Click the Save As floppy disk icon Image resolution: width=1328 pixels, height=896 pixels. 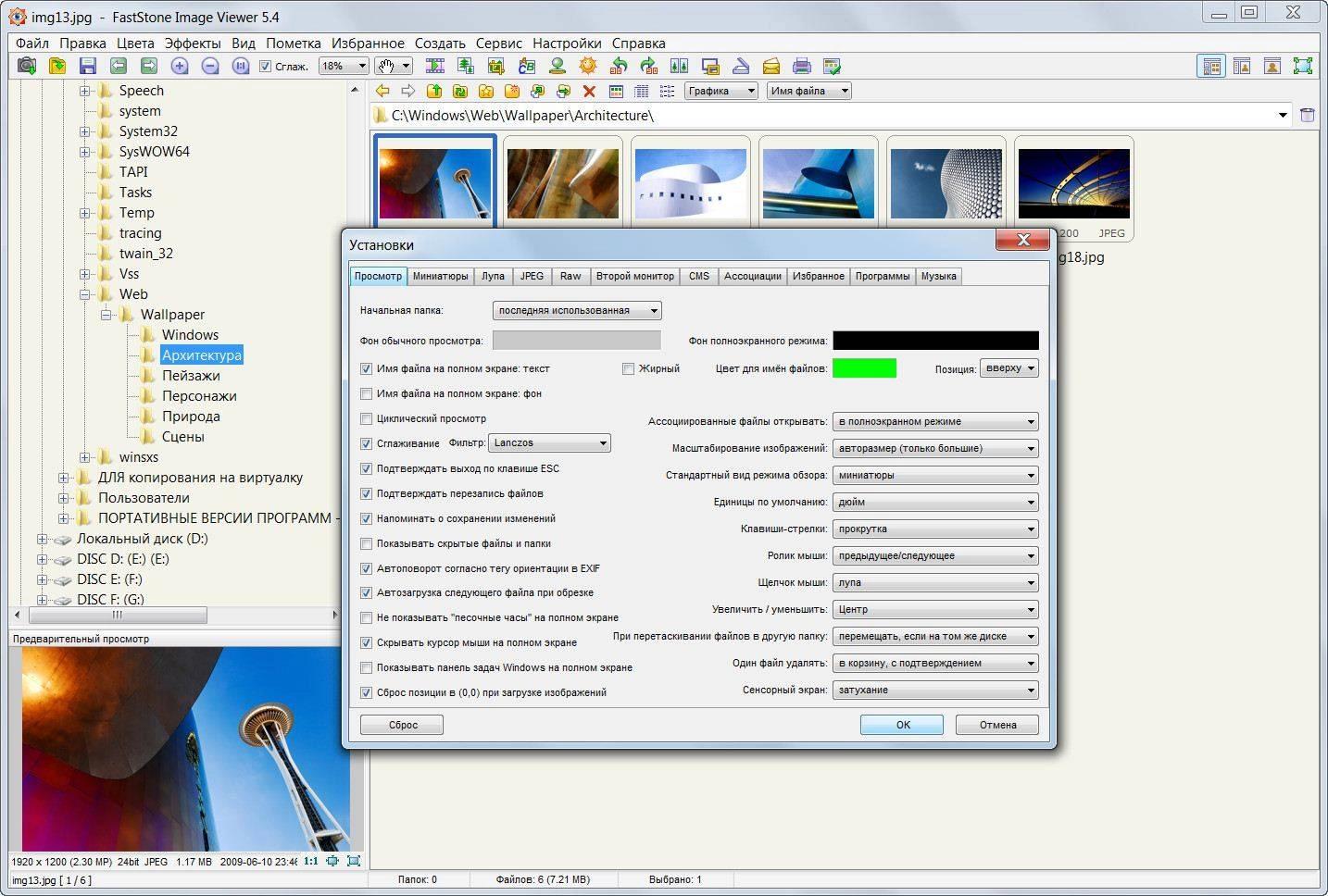88,66
